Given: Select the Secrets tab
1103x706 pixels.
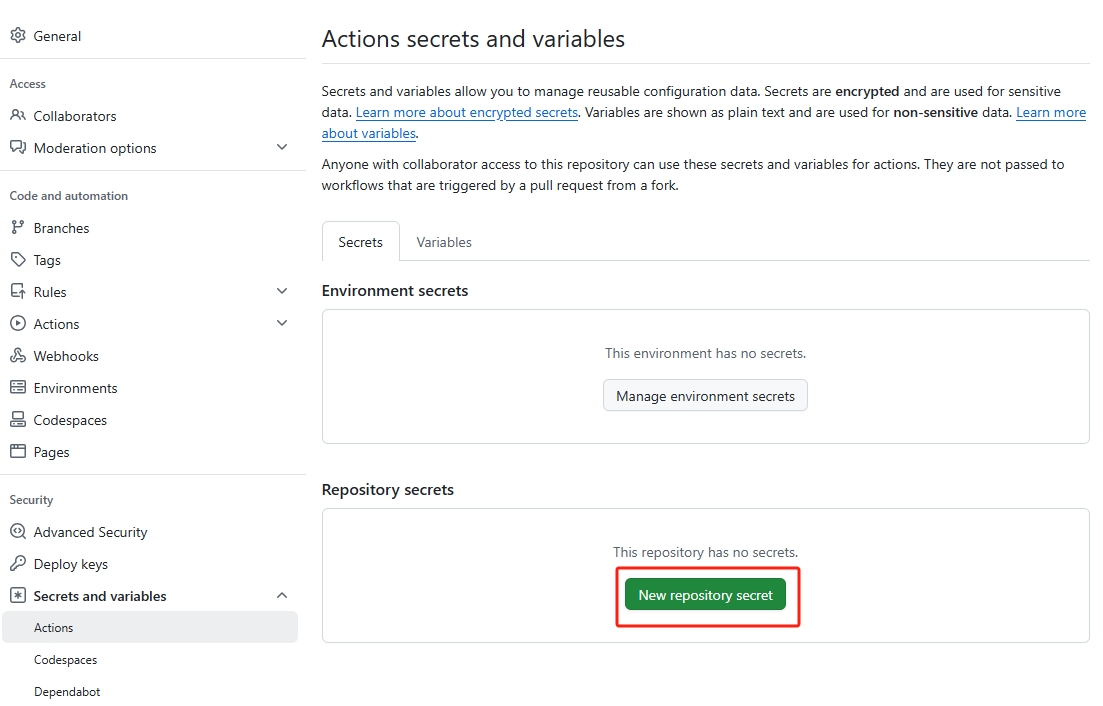Looking at the screenshot, I should (360, 242).
